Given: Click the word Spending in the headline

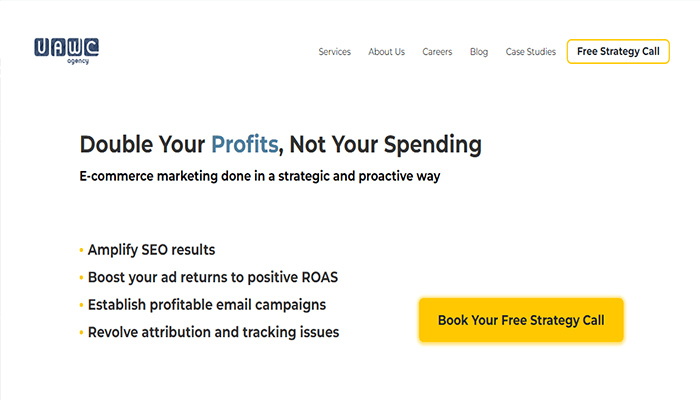Looking at the screenshot, I should (x=432, y=144).
